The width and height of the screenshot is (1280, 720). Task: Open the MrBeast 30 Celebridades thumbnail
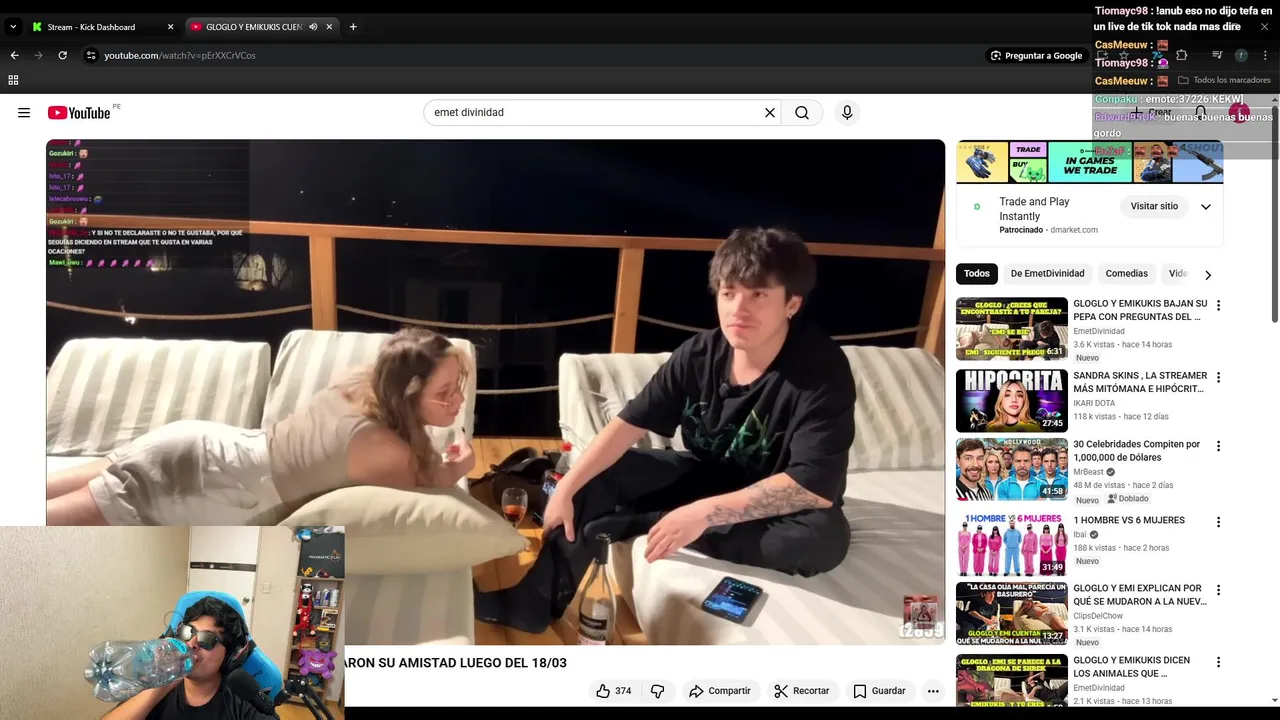[1012, 469]
